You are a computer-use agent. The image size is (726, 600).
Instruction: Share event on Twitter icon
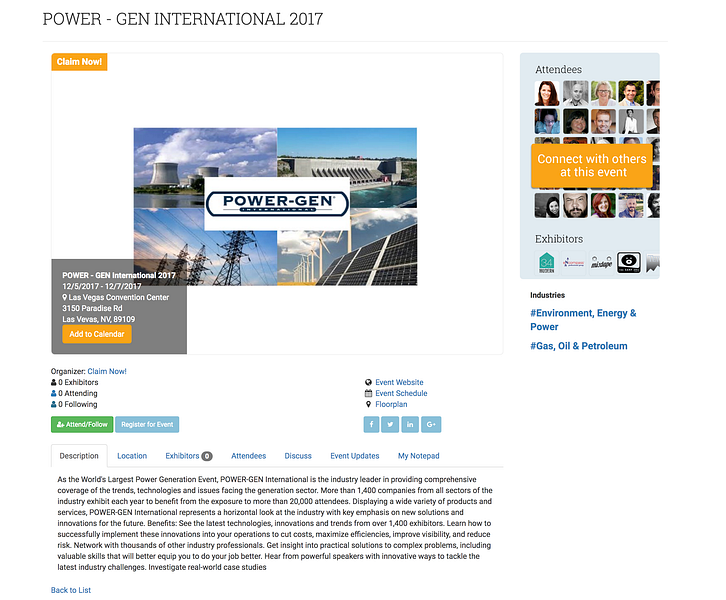pyautogui.click(x=390, y=424)
